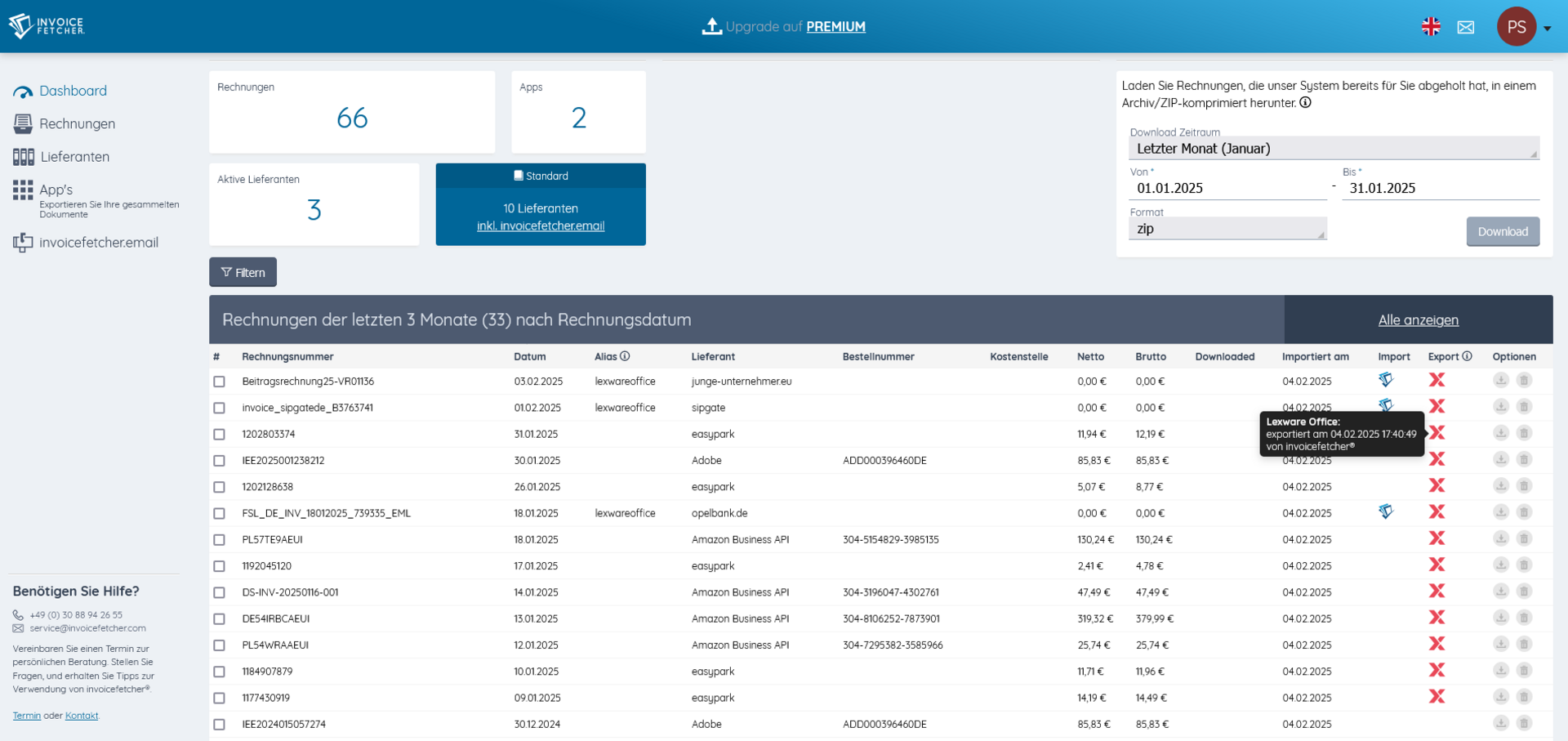Open Lieferanten in the sidebar
Image resolution: width=1568 pixels, height=741 pixels.
pyautogui.click(x=74, y=157)
